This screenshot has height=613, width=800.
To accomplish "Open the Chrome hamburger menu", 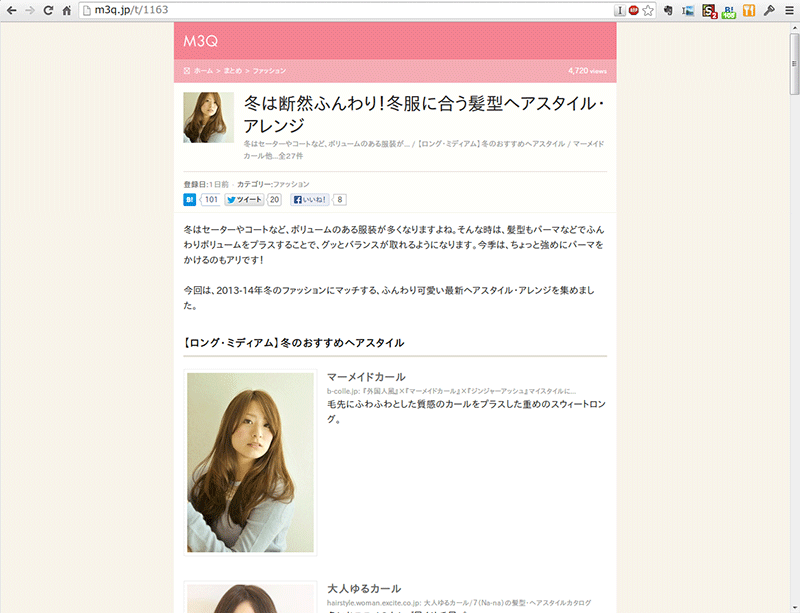I will (789, 10).
